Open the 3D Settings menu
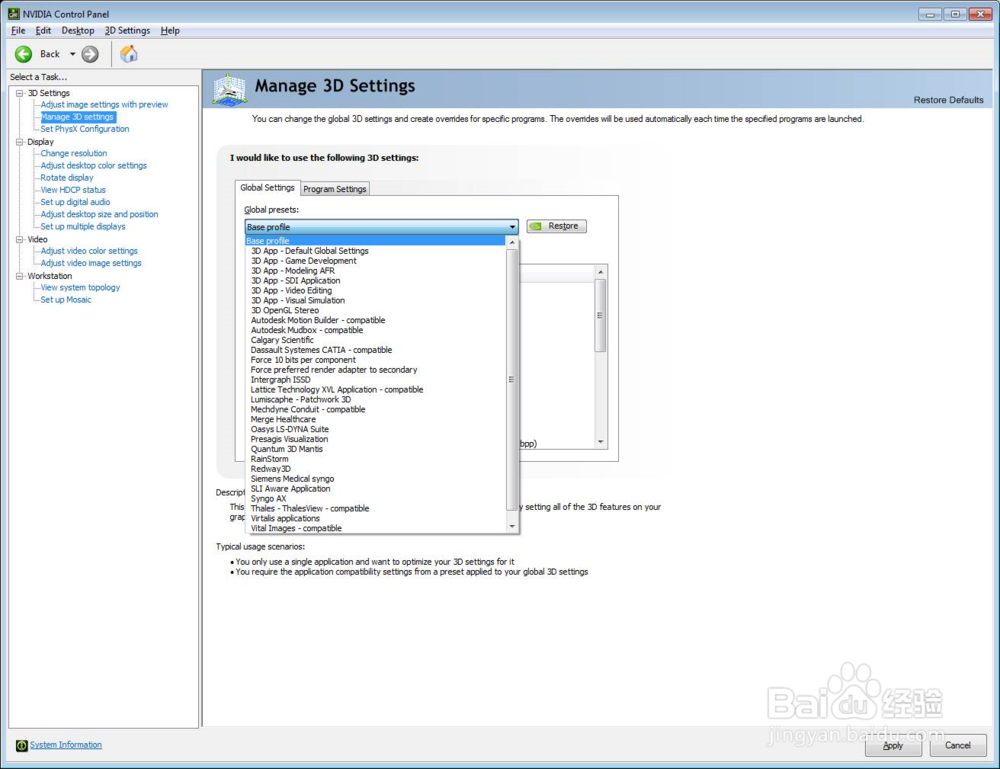 click(127, 30)
